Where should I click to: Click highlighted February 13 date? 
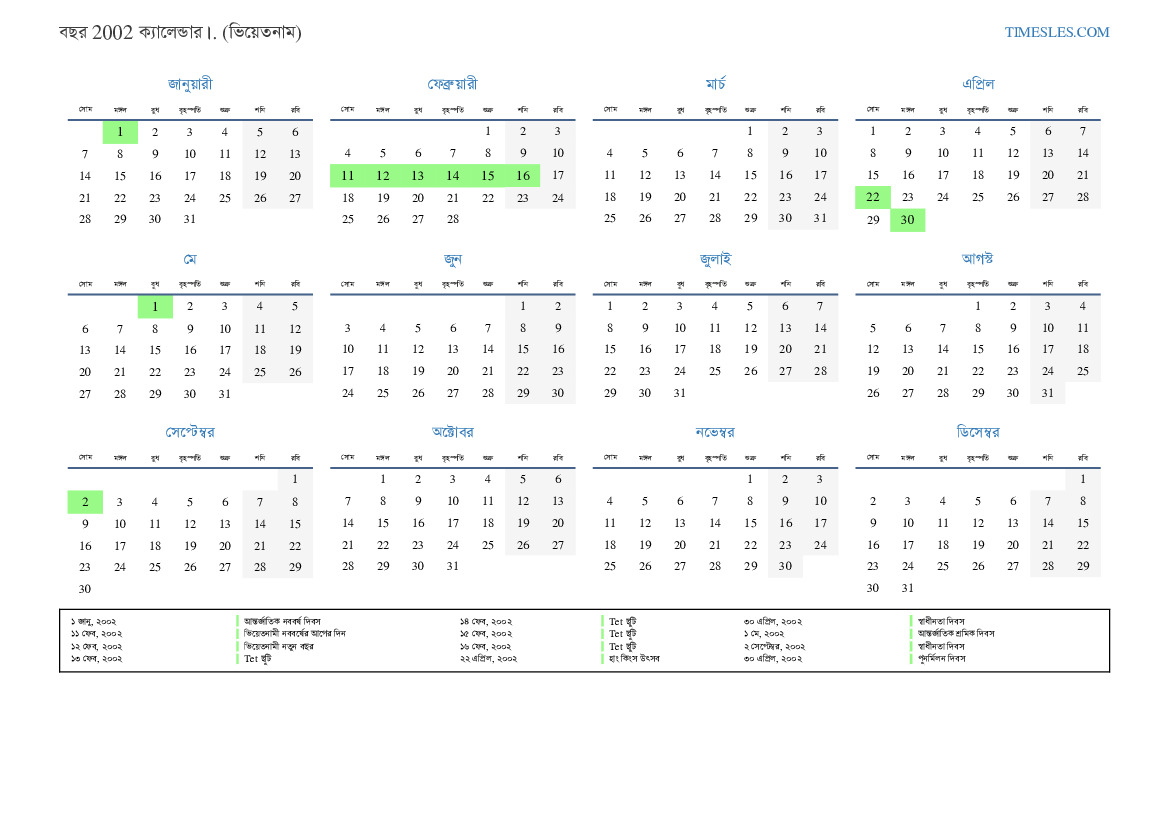coord(418,175)
